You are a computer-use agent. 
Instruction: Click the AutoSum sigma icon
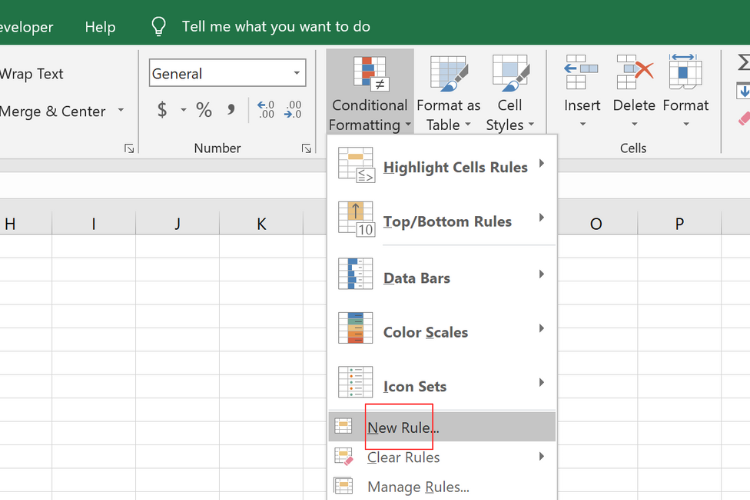[744, 62]
